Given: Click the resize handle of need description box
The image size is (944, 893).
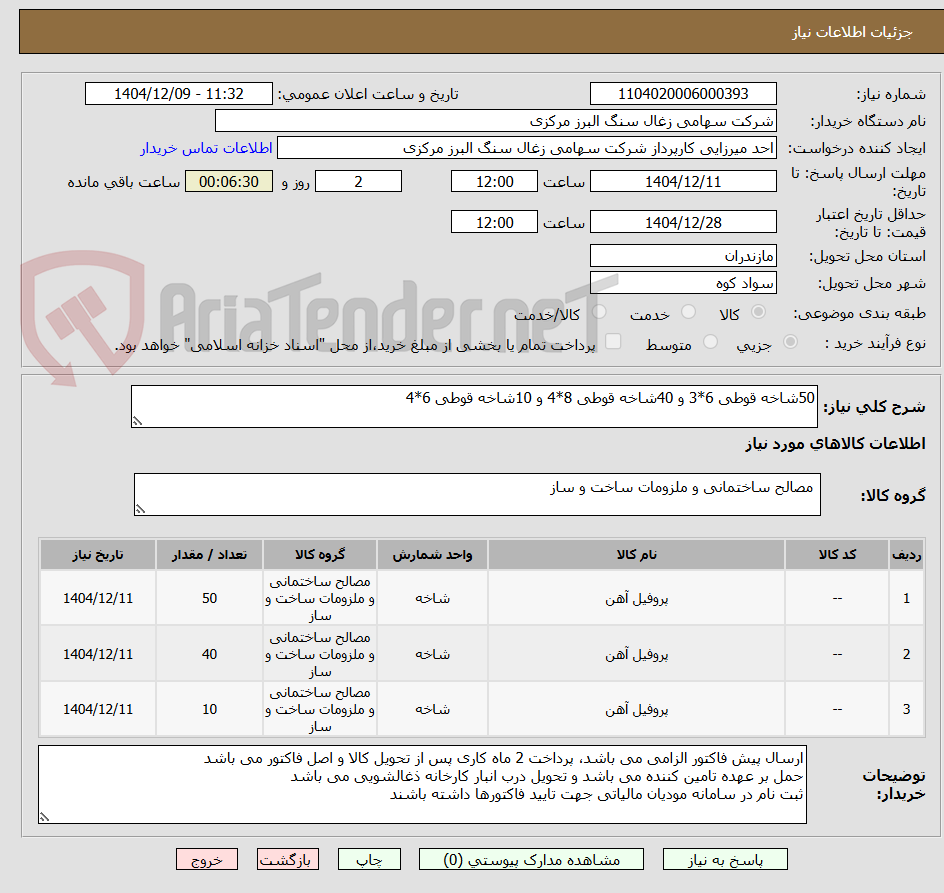Looking at the screenshot, I should click(137, 422).
